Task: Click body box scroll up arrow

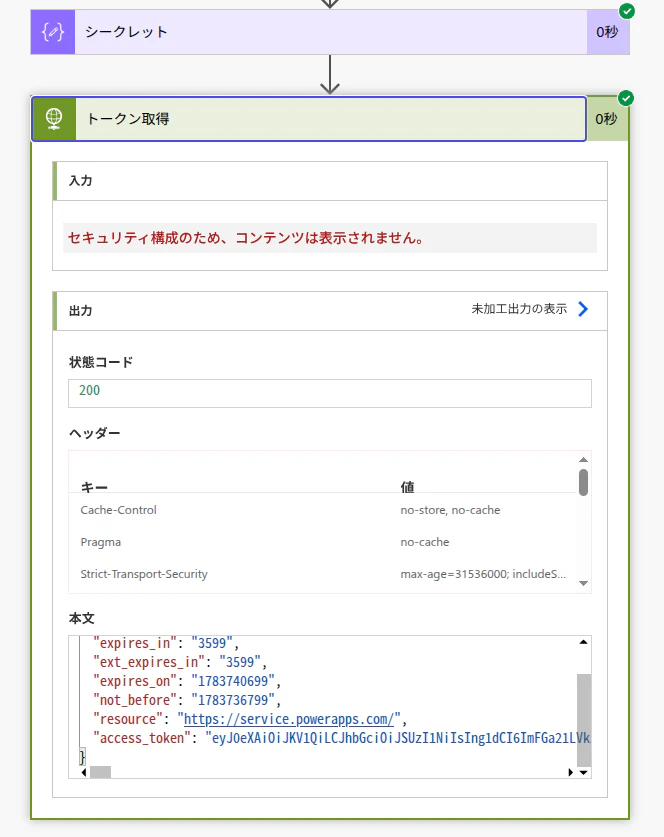Action: tap(583, 642)
